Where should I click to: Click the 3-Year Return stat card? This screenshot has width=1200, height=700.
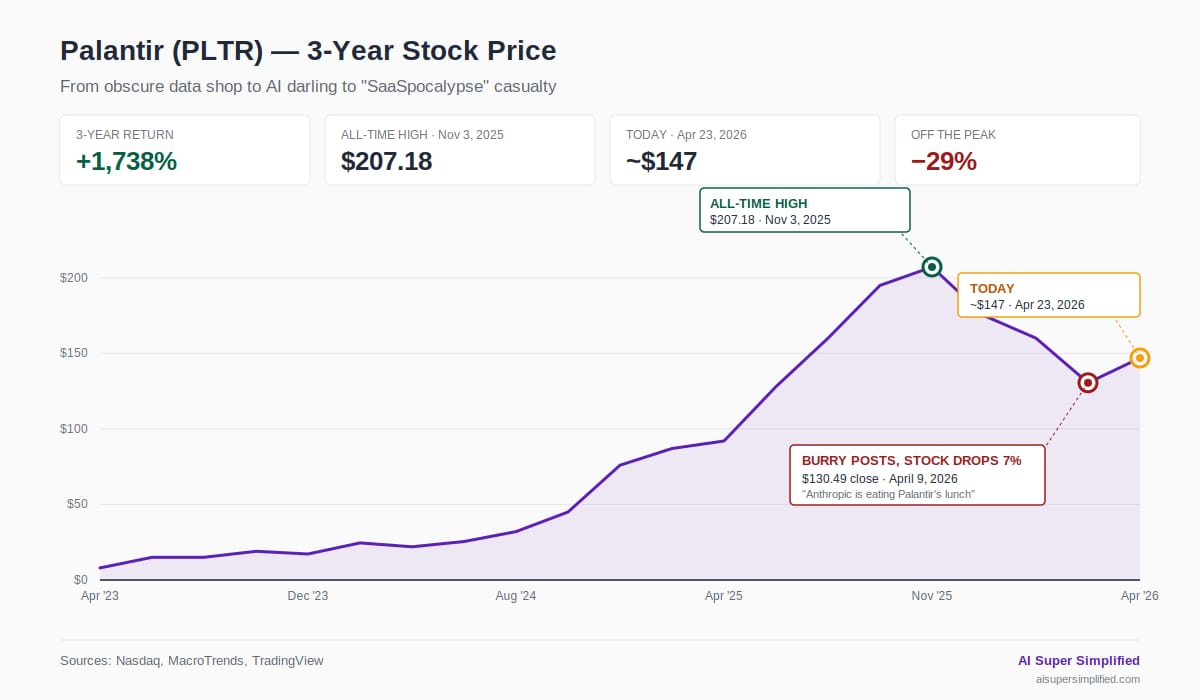tap(185, 150)
